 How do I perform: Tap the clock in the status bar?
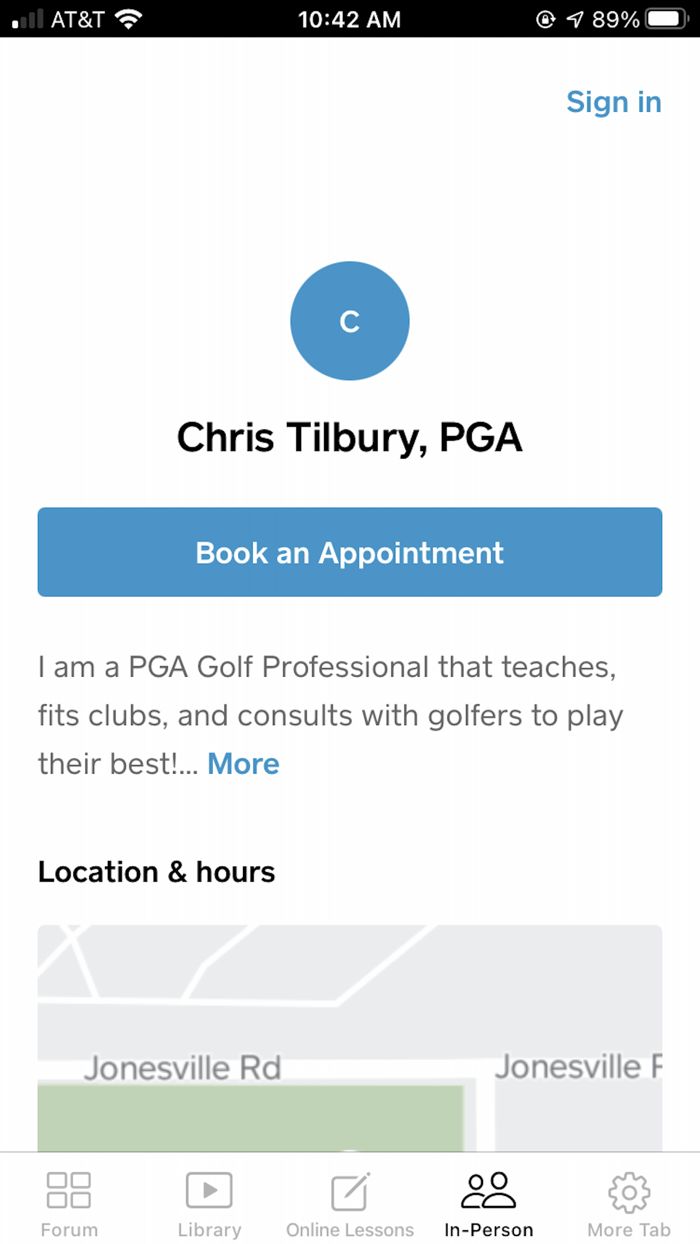[349, 18]
